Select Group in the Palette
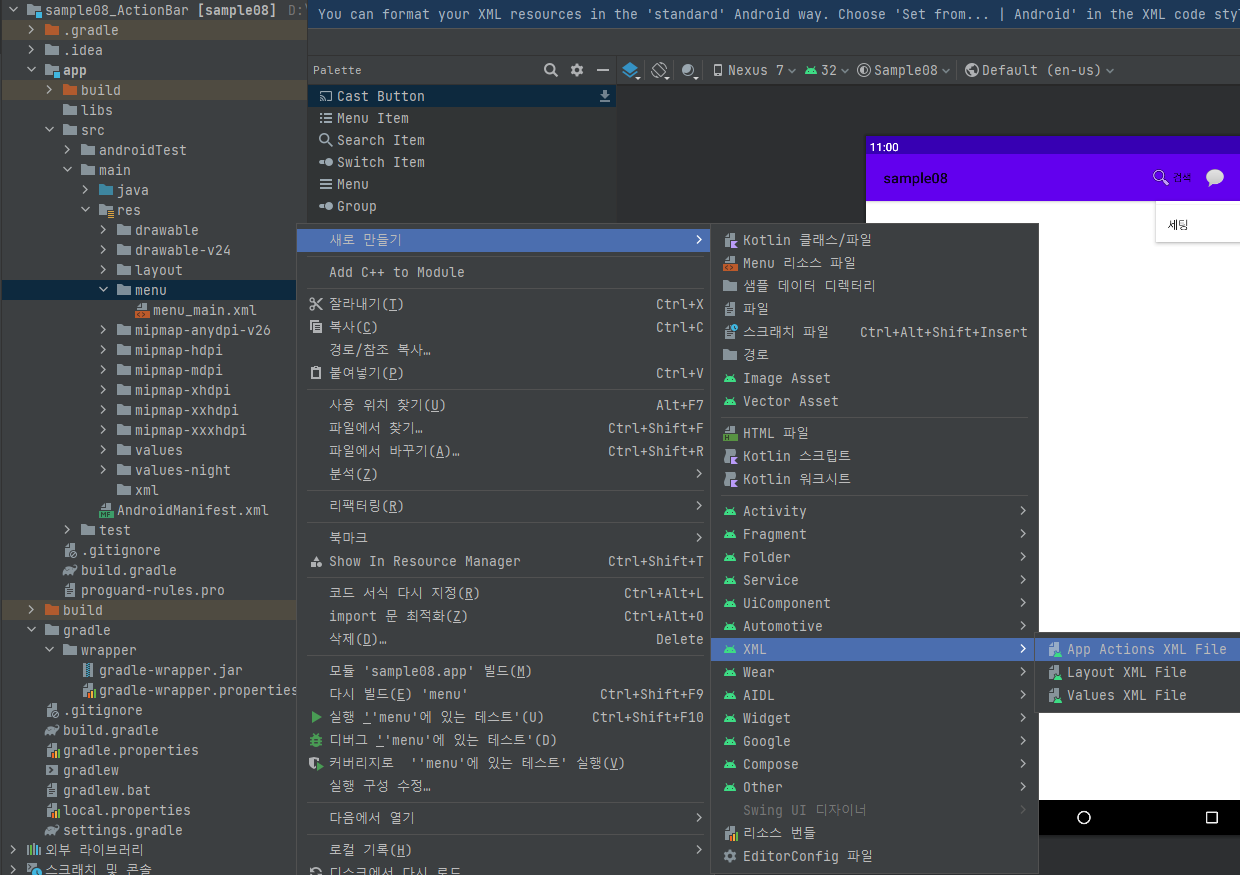Screen dimensions: 1240x875 pos(461,206)
